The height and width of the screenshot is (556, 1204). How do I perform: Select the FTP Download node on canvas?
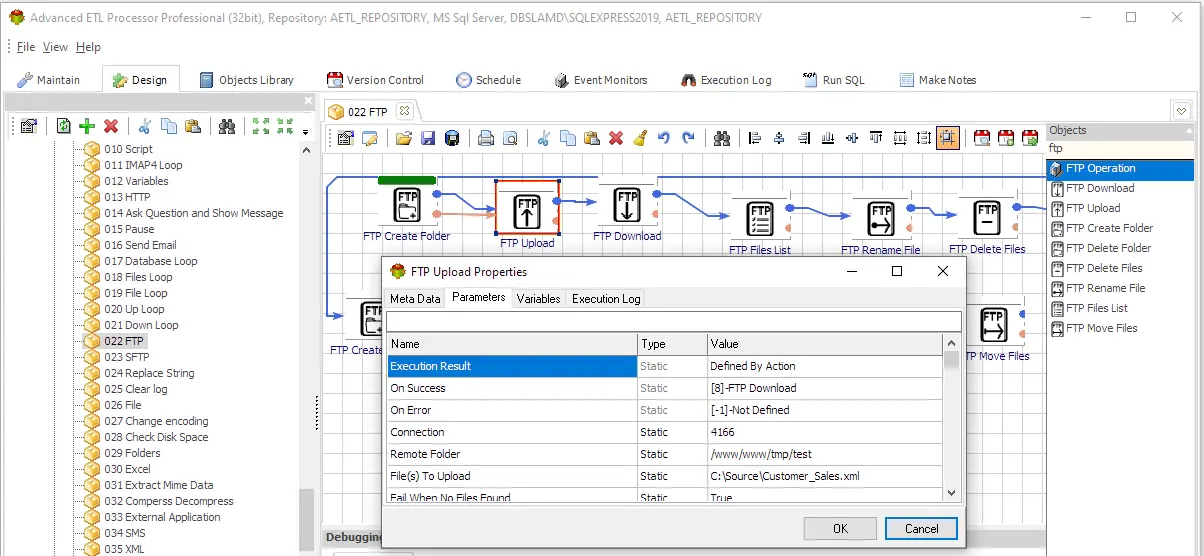point(626,206)
